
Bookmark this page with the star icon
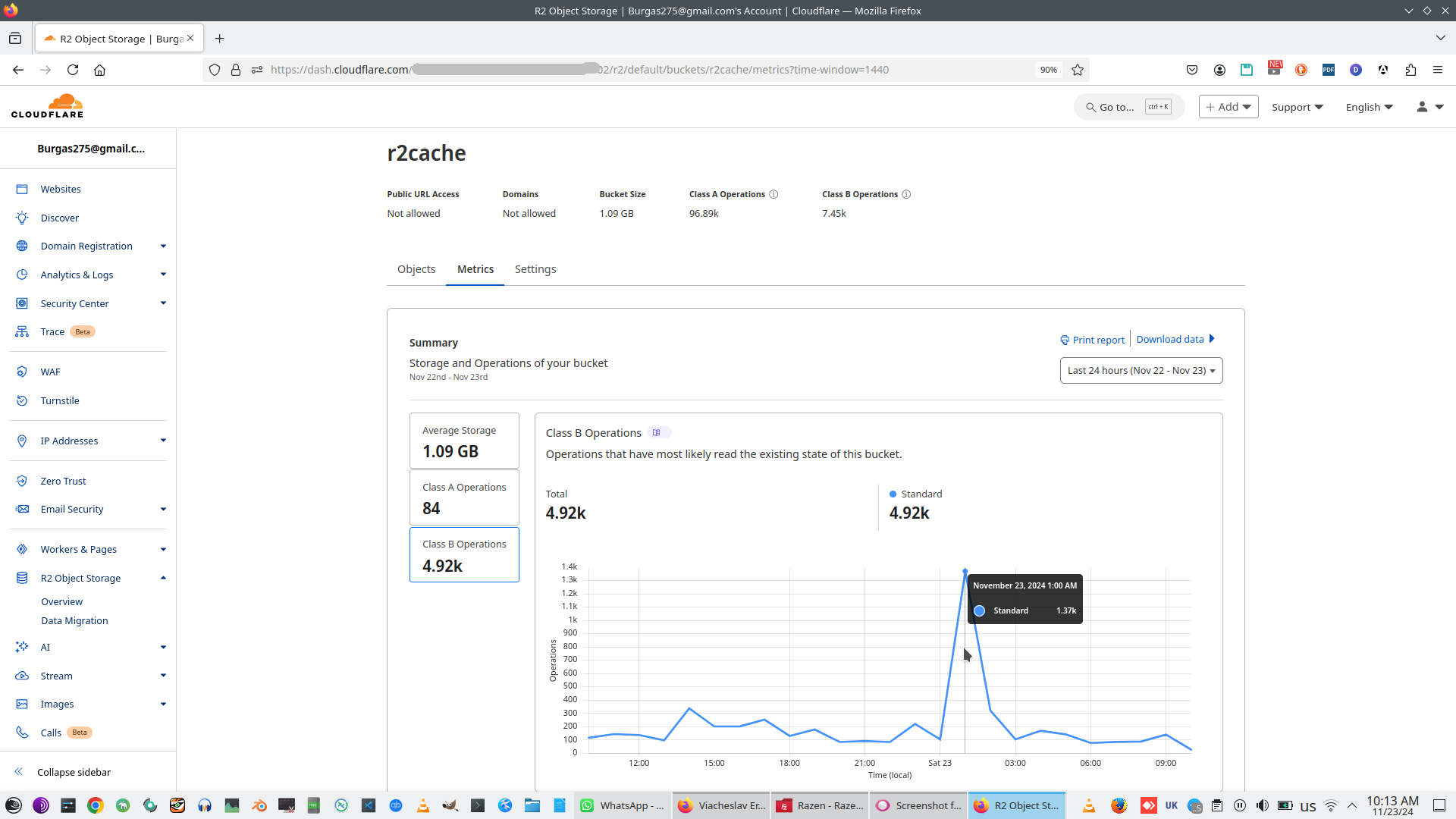1078,70
